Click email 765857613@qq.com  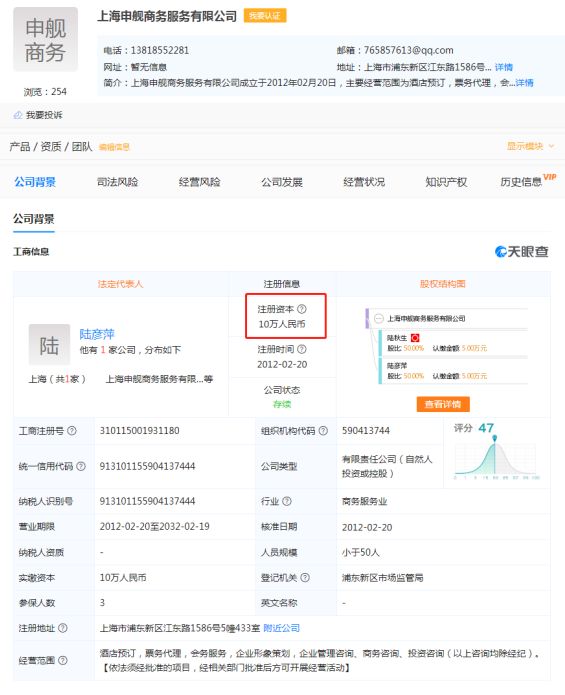tap(409, 51)
